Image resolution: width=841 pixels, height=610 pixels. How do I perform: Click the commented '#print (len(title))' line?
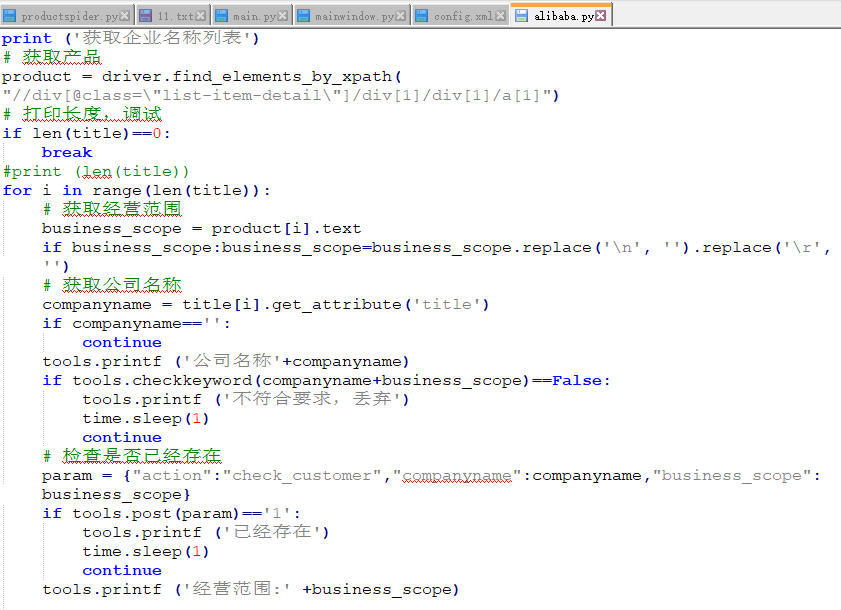[96, 171]
